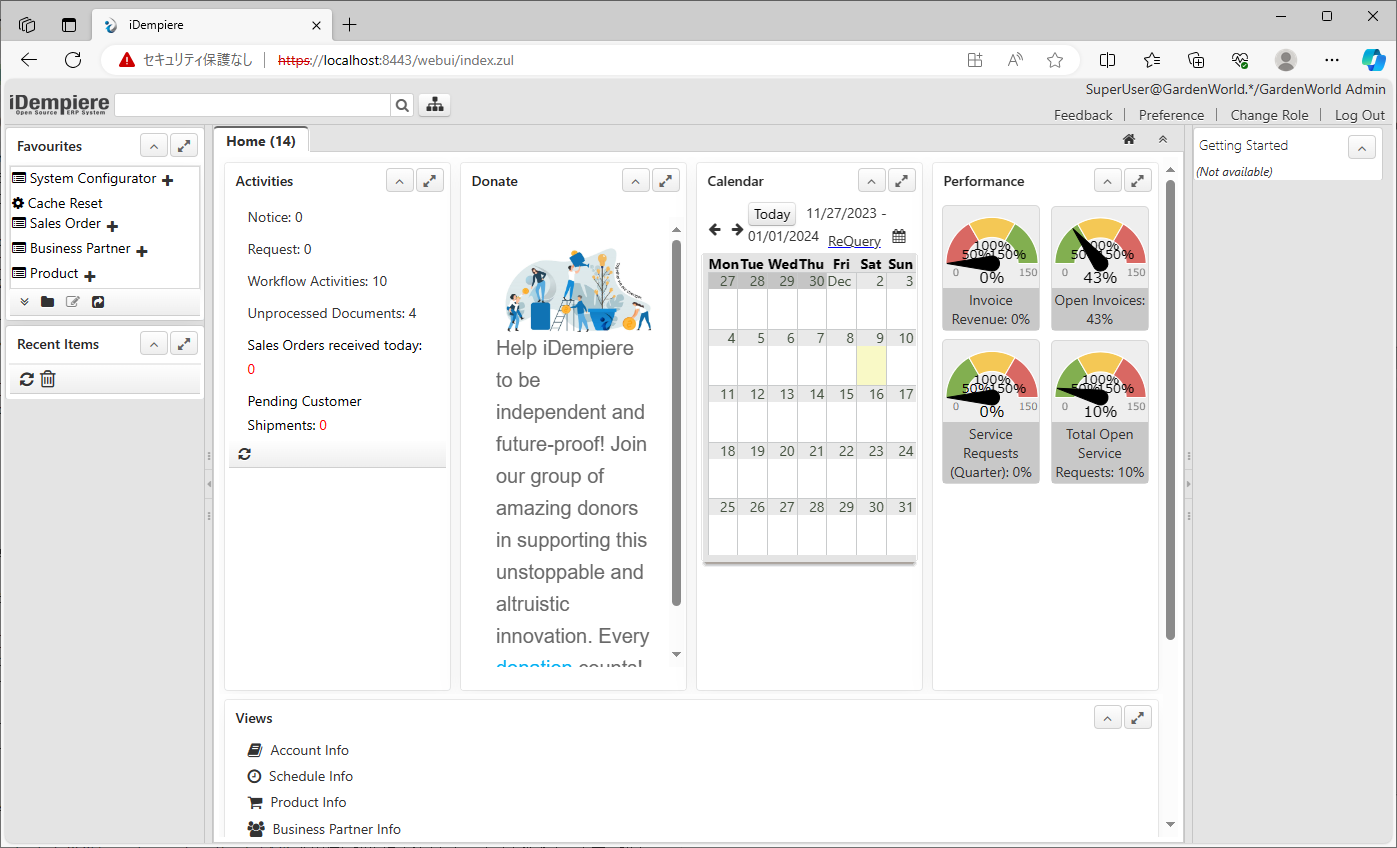This screenshot has width=1397, height=848.
Task: Maximize the Recent Items panel
Action: (x=184, y=344)
